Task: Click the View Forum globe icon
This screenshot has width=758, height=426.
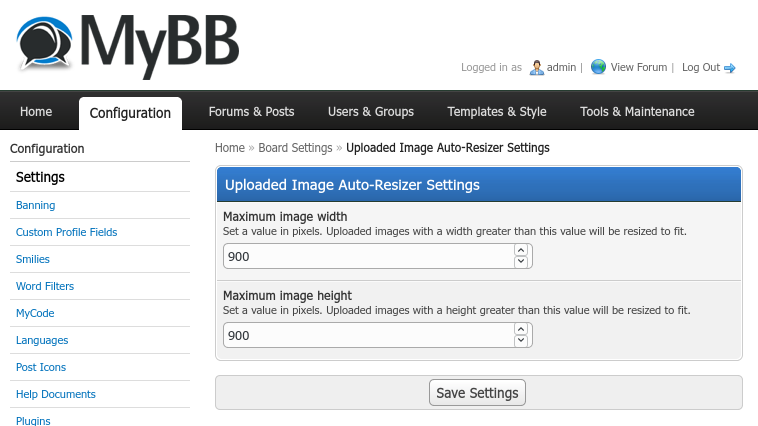Action: click(x=598, y=67)
